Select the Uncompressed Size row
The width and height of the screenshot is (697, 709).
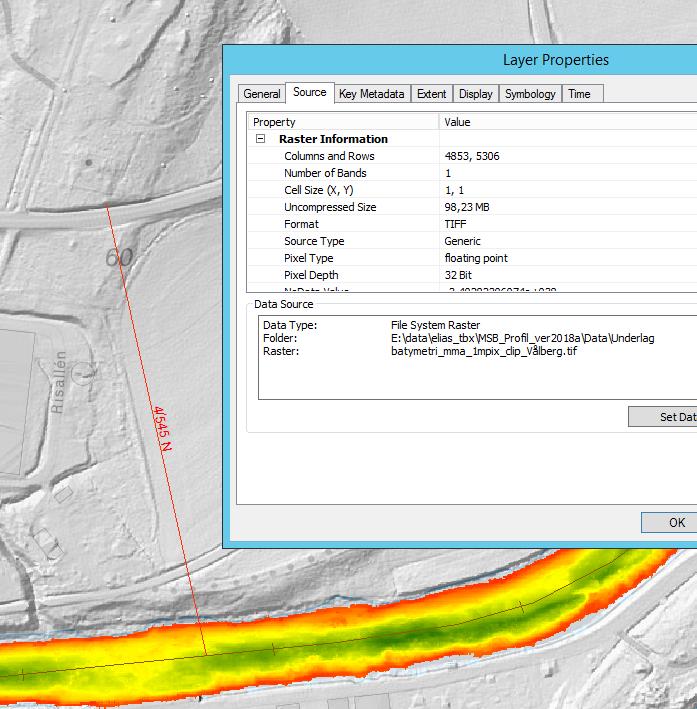[x=472, y=207]
